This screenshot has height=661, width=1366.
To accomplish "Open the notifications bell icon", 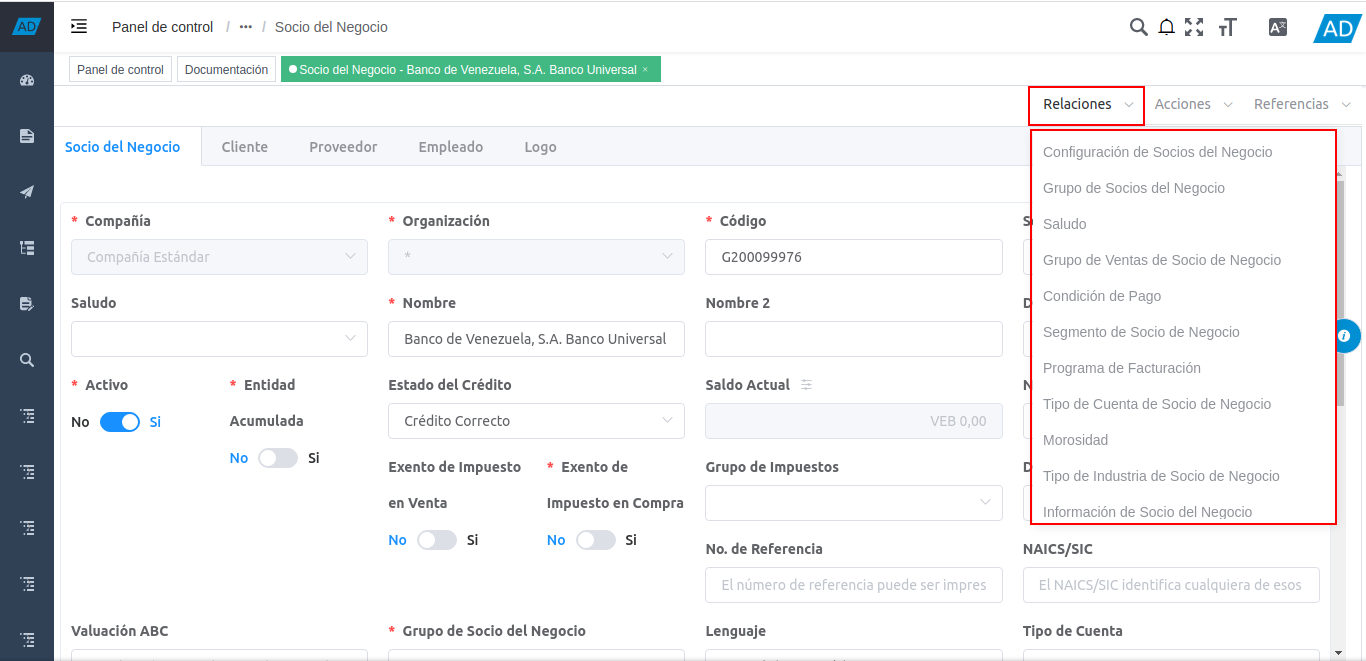I will (1166, 27).
